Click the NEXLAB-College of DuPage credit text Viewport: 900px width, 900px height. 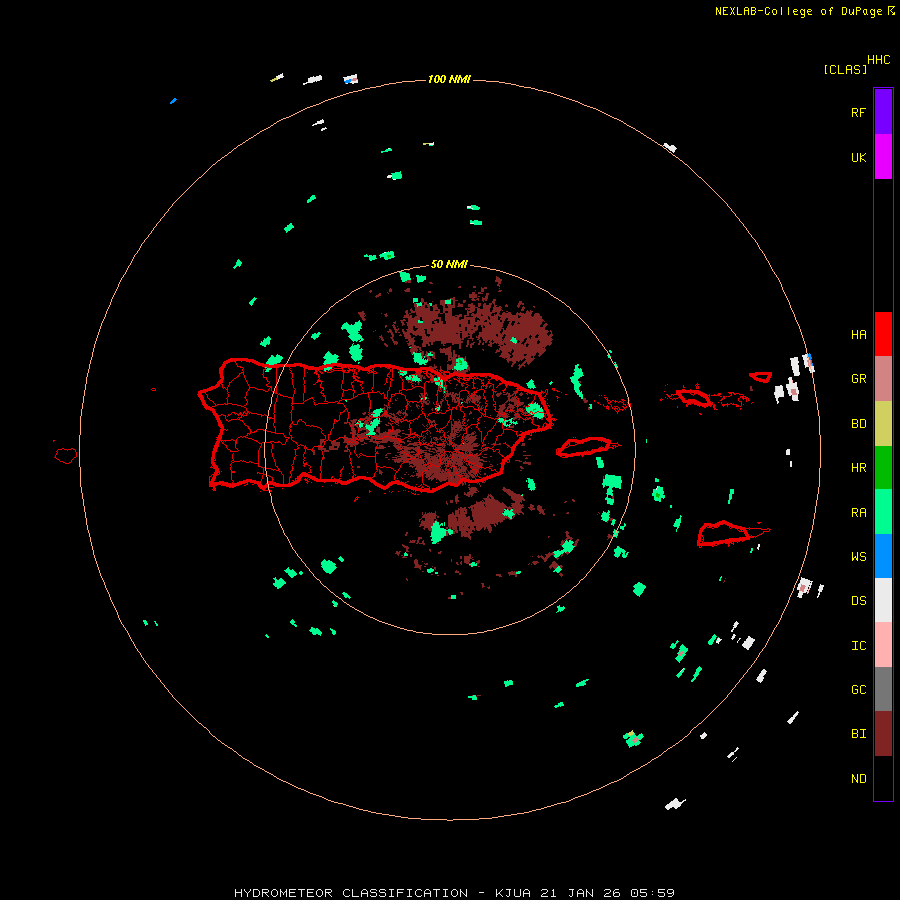coord(798,11)
